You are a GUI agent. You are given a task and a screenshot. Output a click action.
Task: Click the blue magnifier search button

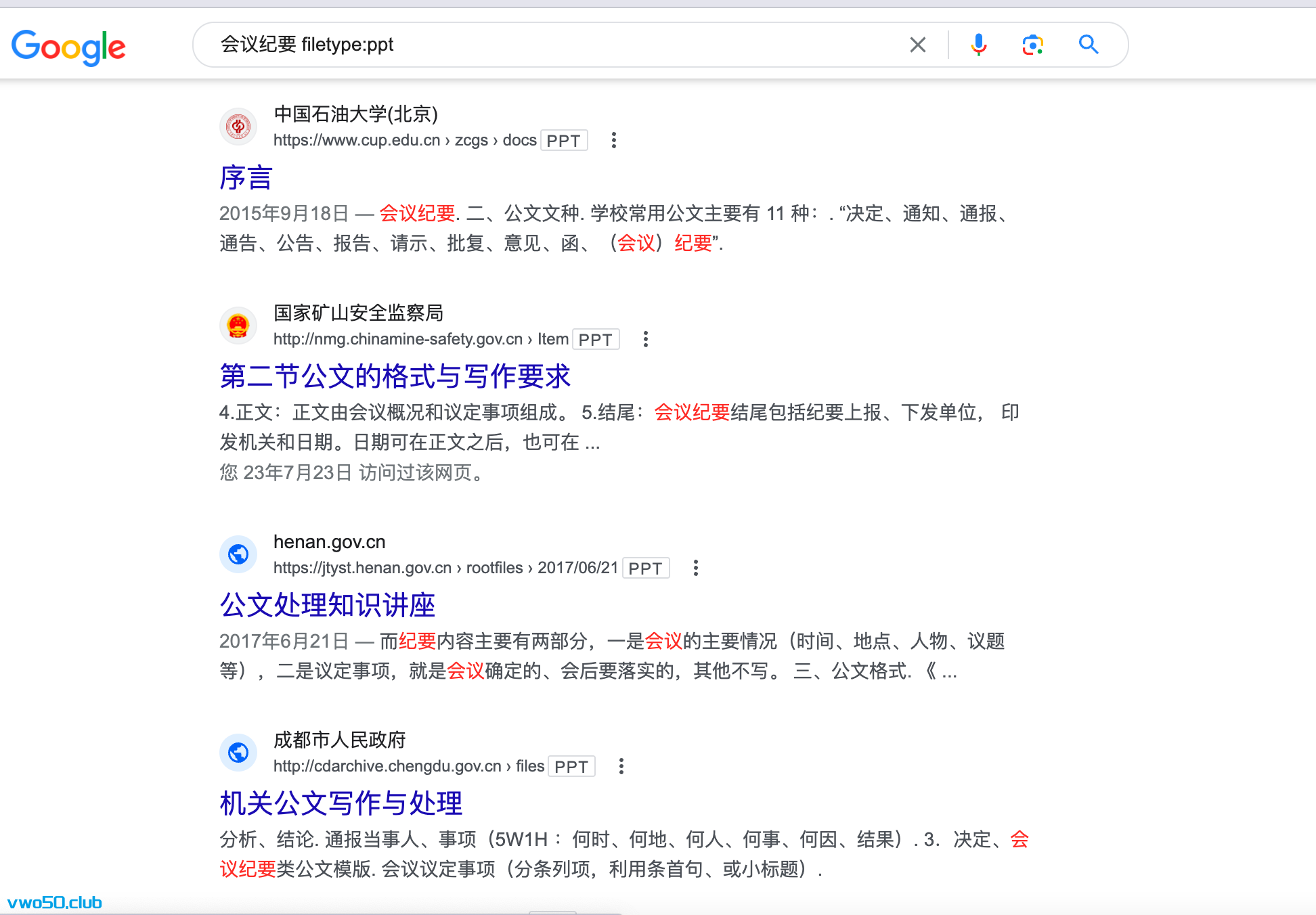coord(1088,45)
